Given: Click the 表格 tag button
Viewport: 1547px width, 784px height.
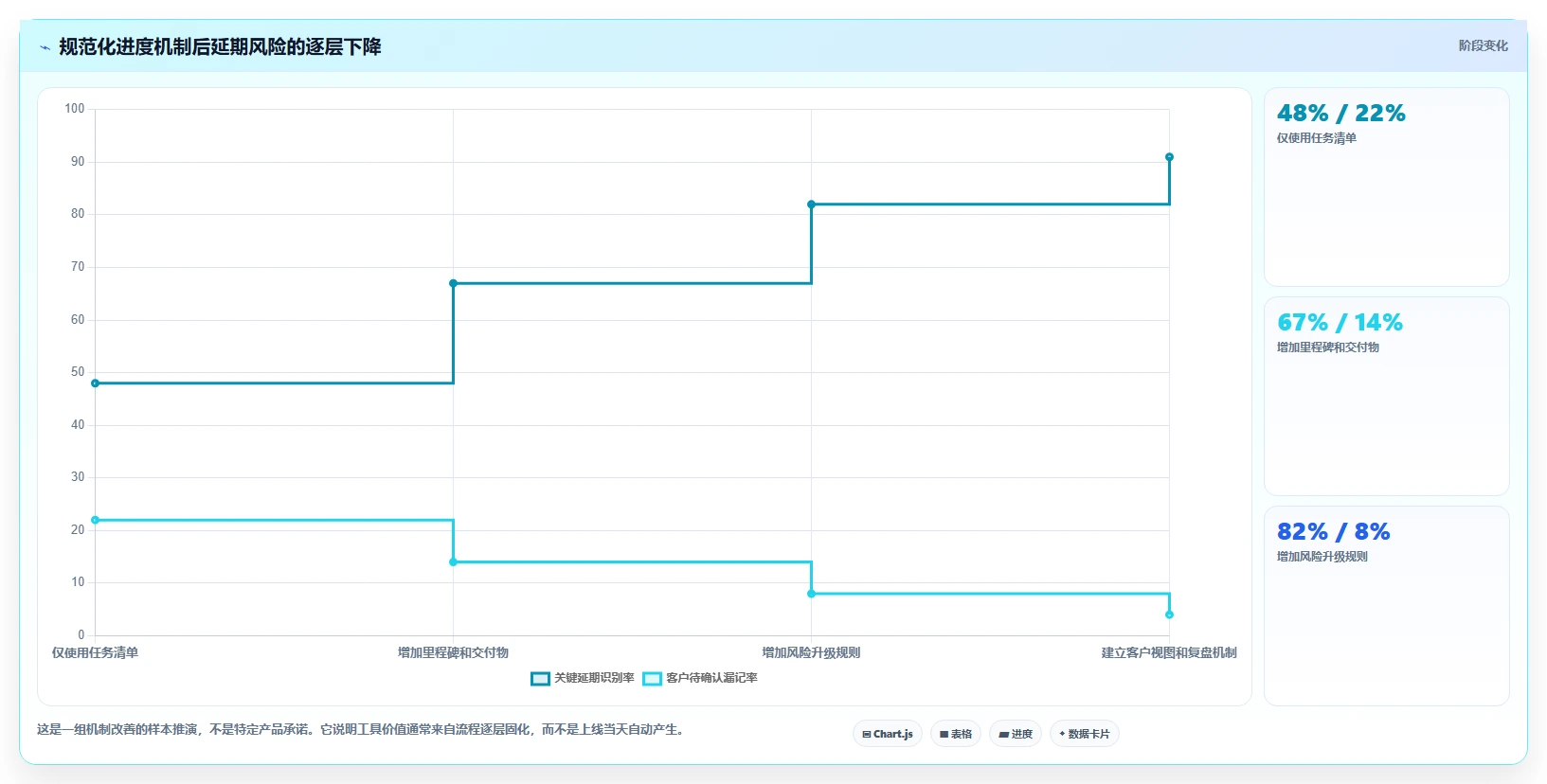Looking at the screenshot, I should [956, 734].
